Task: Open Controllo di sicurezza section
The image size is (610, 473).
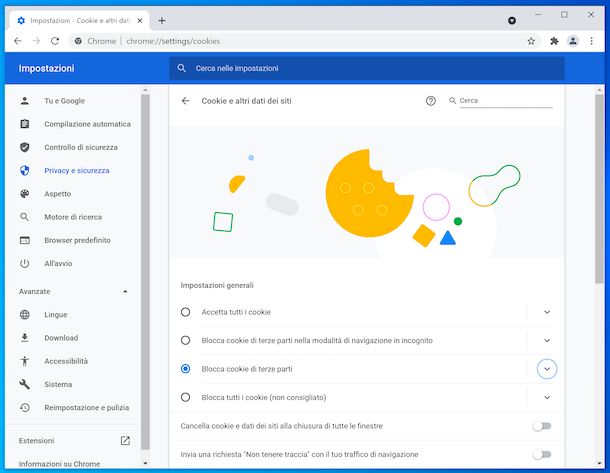Action: 81,147
